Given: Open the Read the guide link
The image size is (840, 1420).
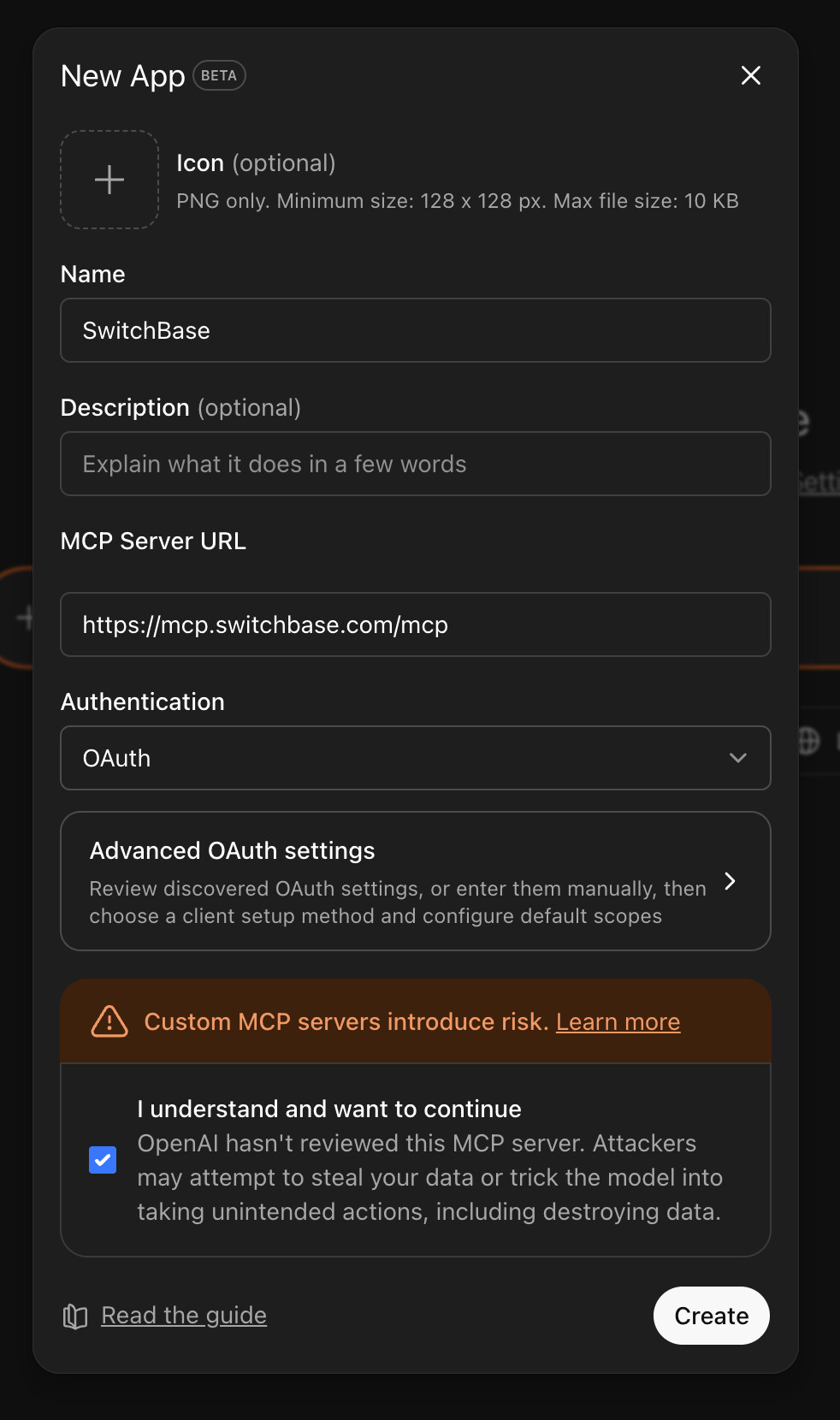Looking at the screenshot, I should tap(184, 1315).
